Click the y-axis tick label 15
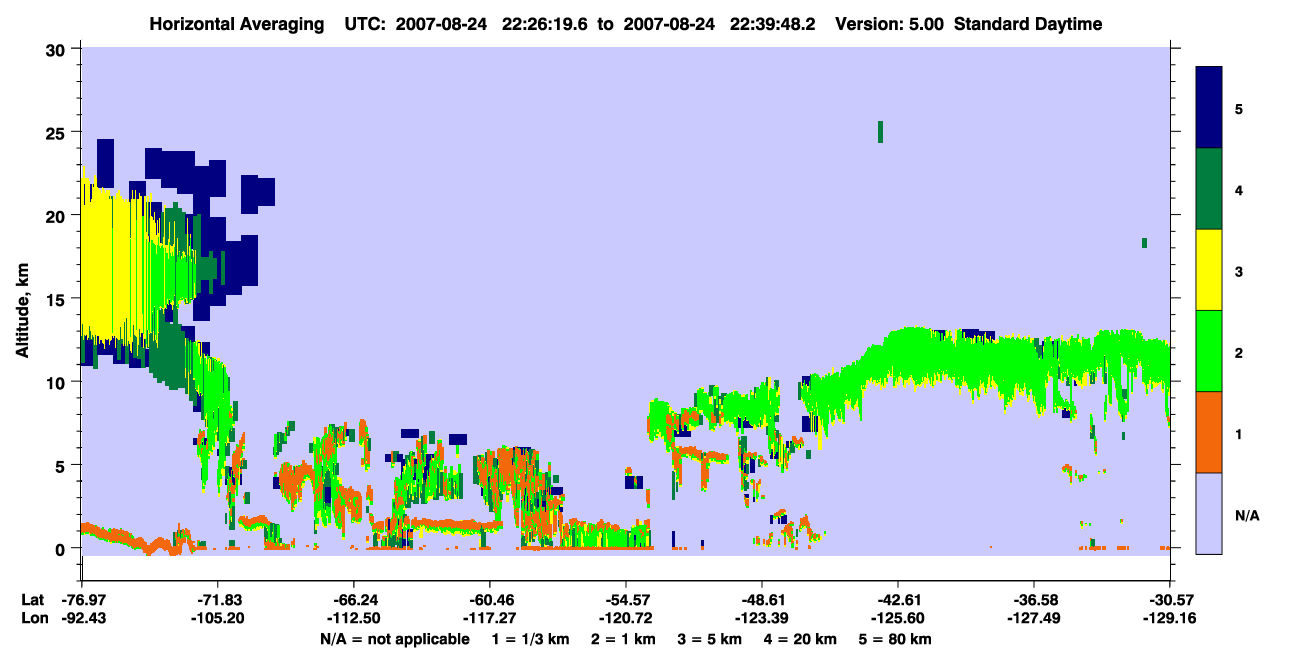This screenshot has height=667, width=1300. [x=57, y=299]
